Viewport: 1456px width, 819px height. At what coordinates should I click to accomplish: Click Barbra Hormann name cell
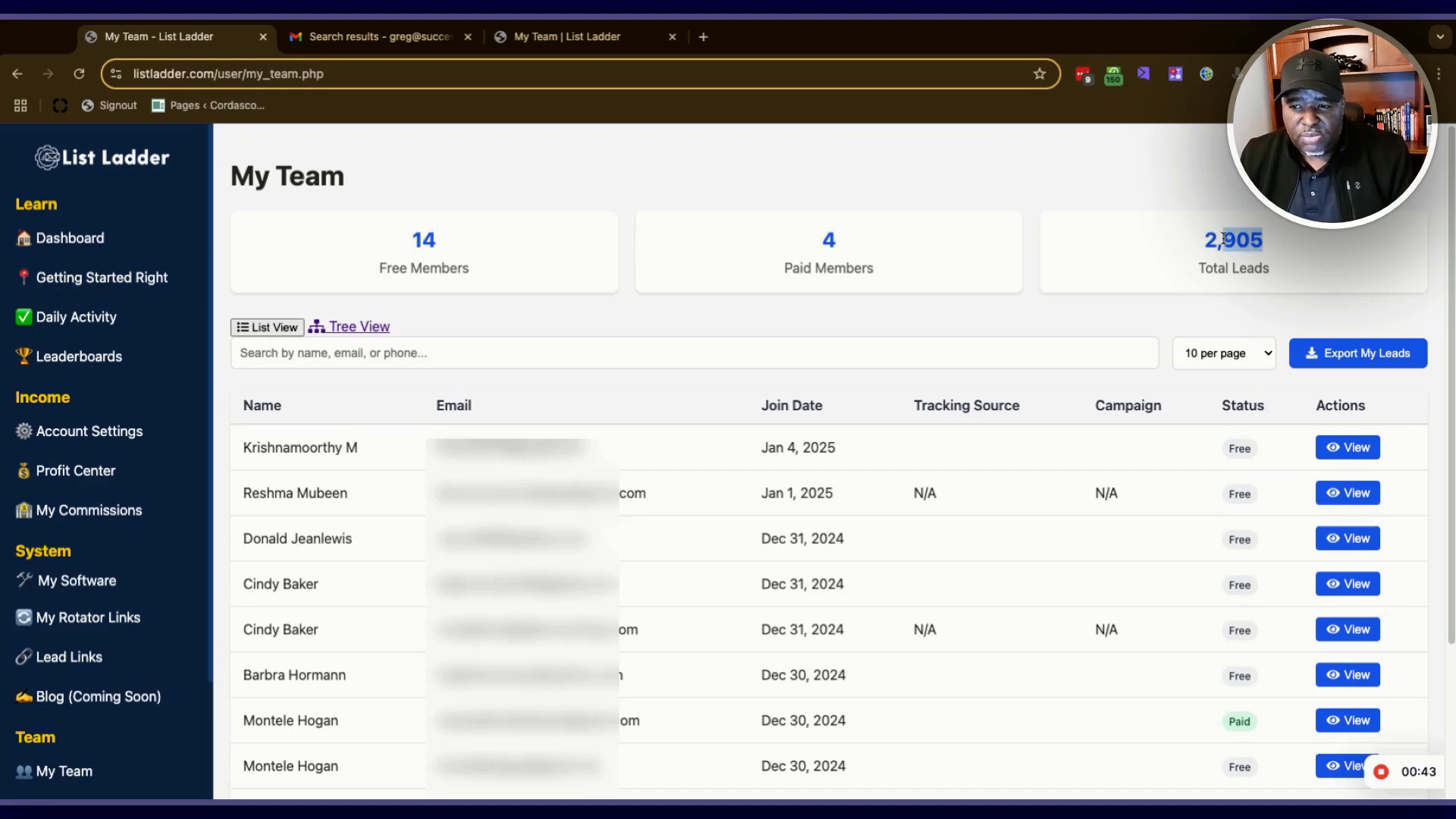pos(294,675)
